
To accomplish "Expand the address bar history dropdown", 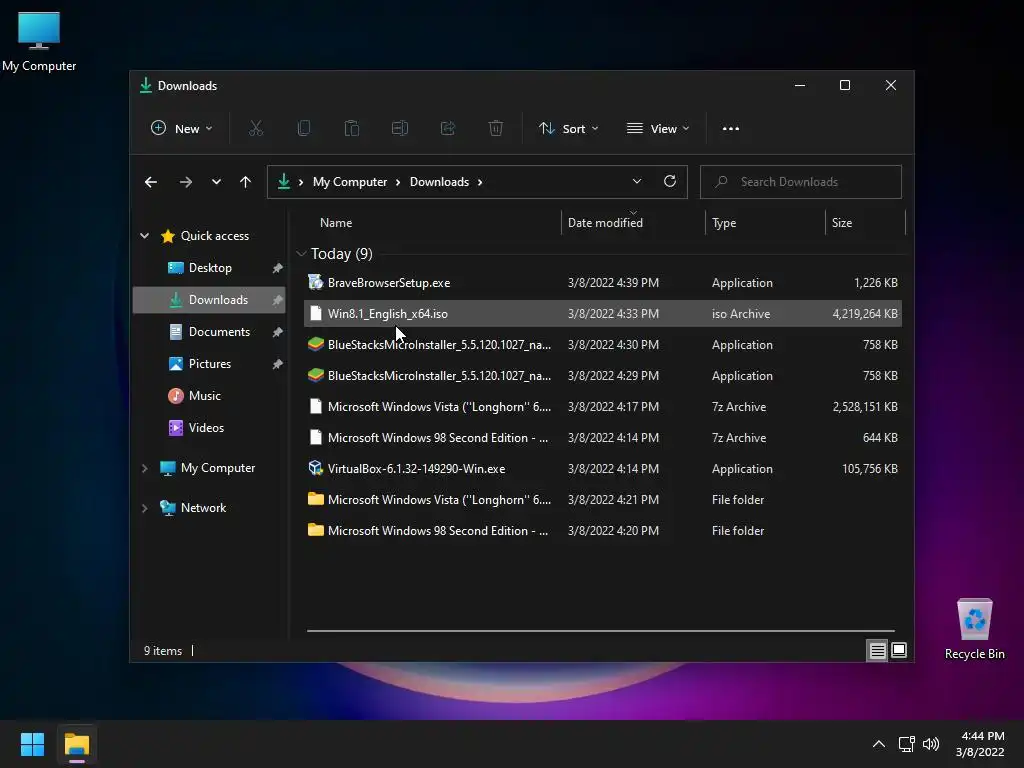I will click(637, 182).
